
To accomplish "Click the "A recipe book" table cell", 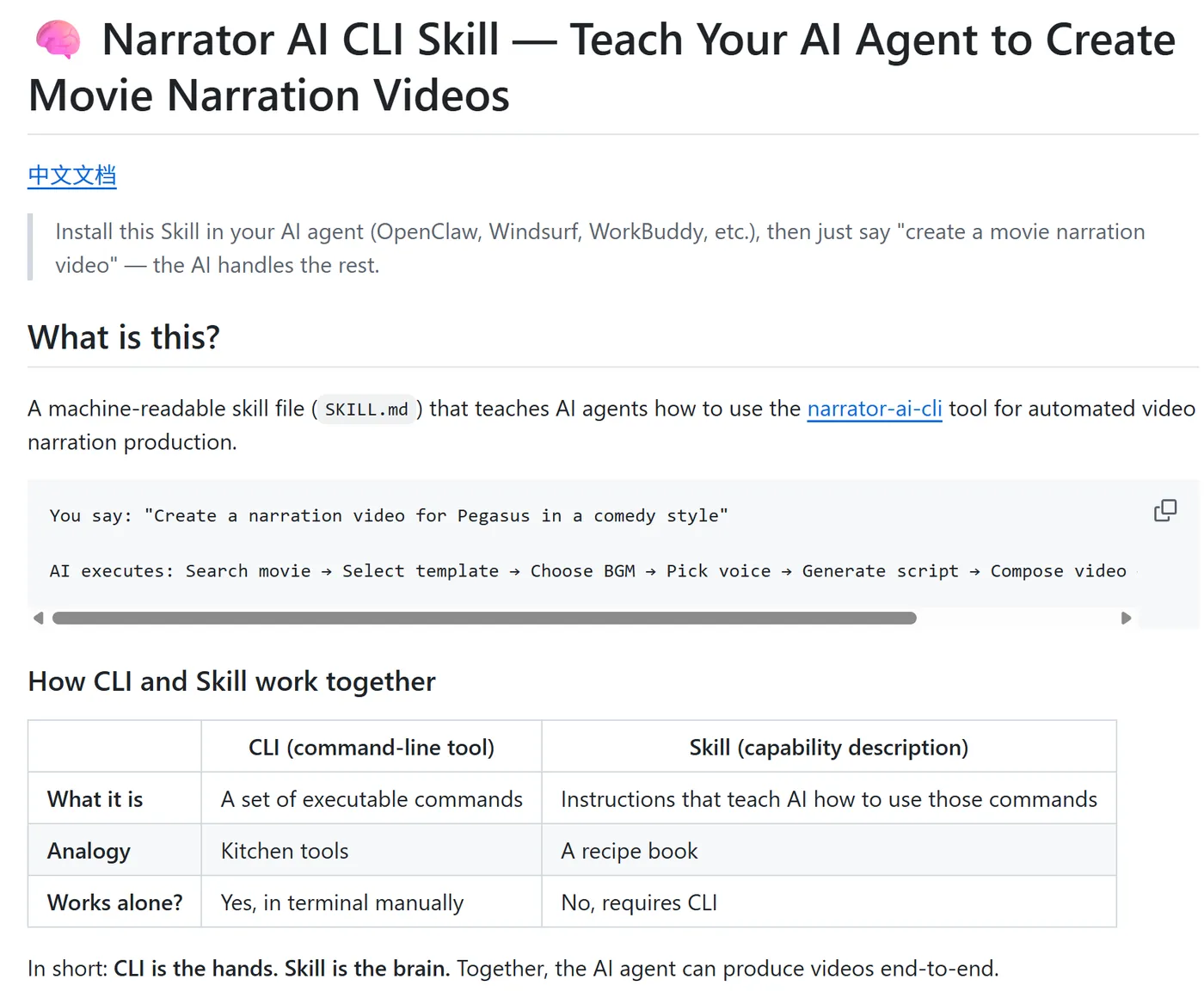I will click(629, 851).
